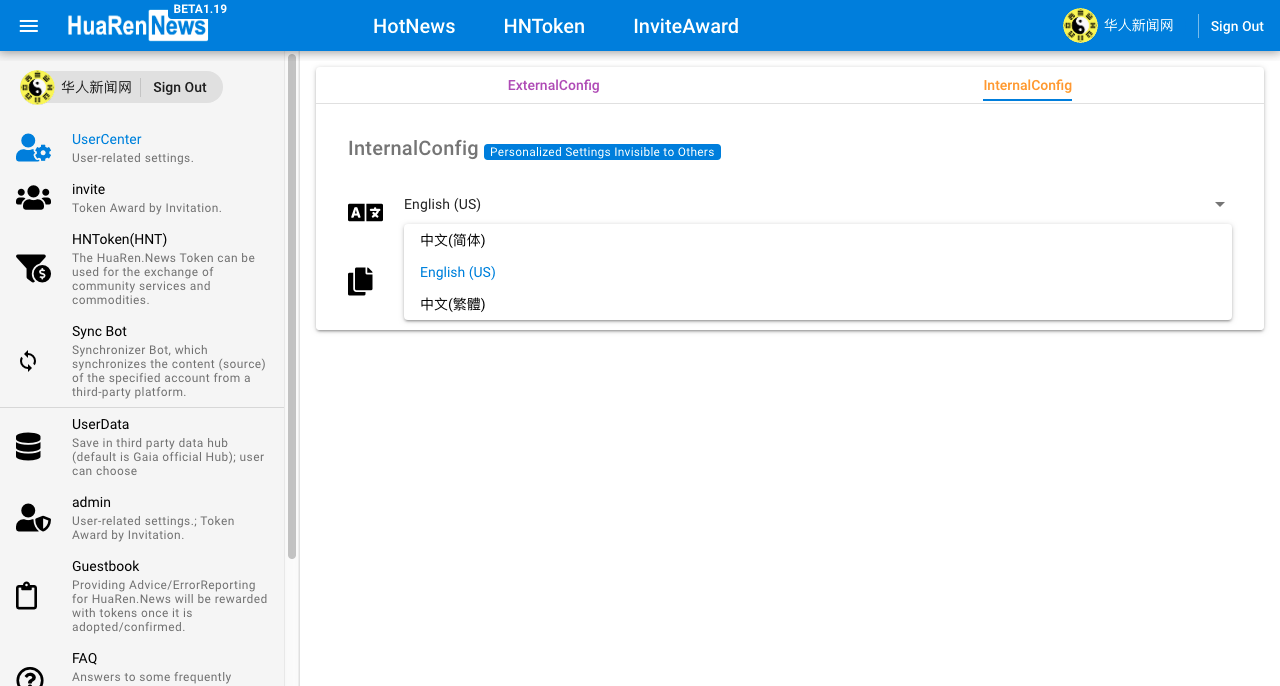Open the hamburger menu in header
1280x686 pixels.
coord(29,26)
